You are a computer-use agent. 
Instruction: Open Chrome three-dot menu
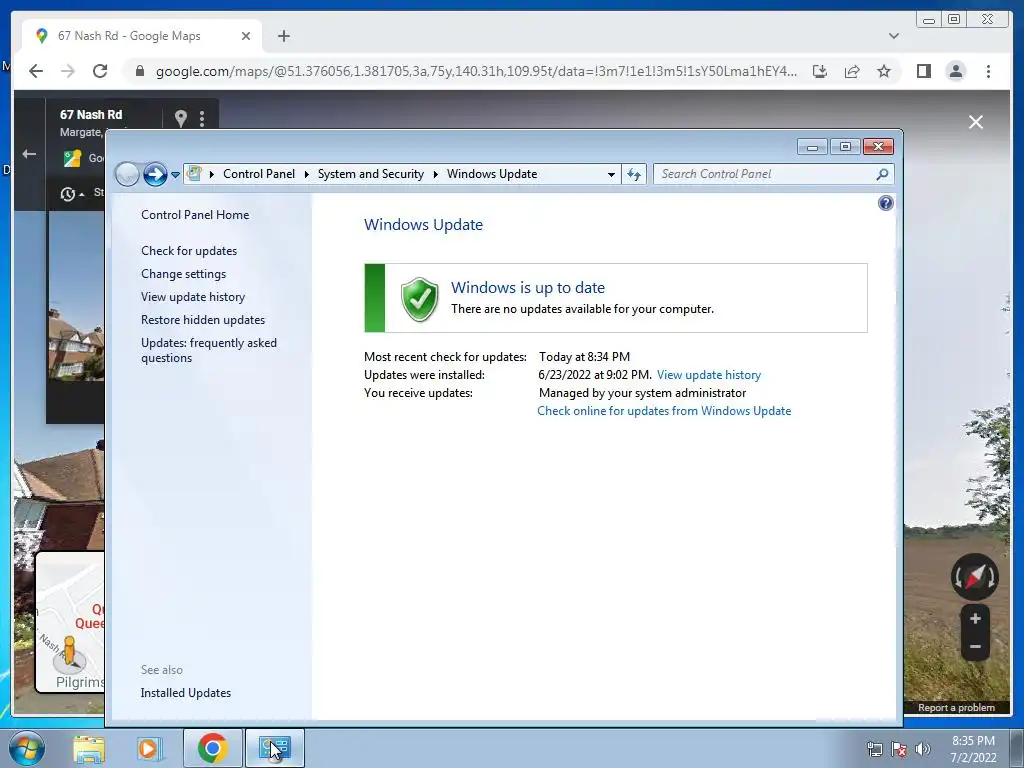[x=988, y=71]
